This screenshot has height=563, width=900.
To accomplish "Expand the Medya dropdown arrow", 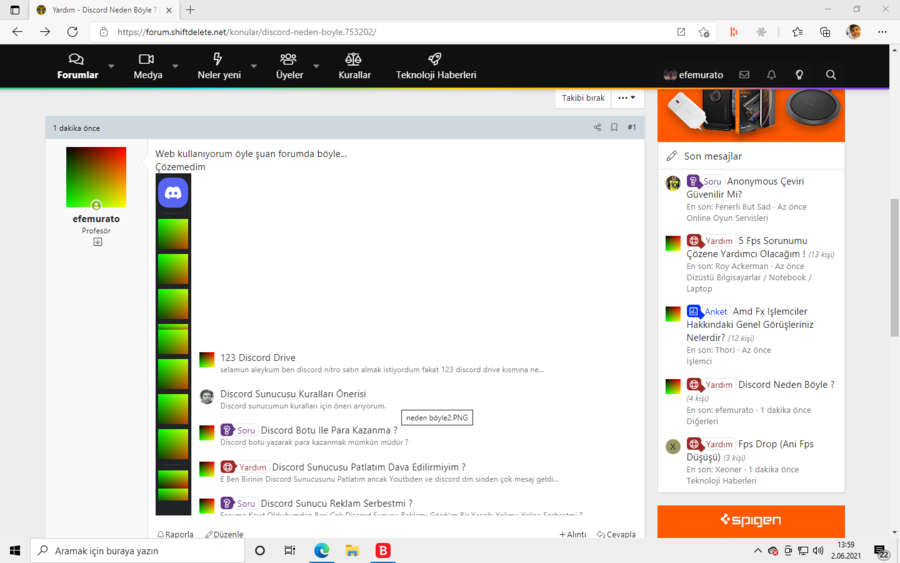I will coord(175,67).
